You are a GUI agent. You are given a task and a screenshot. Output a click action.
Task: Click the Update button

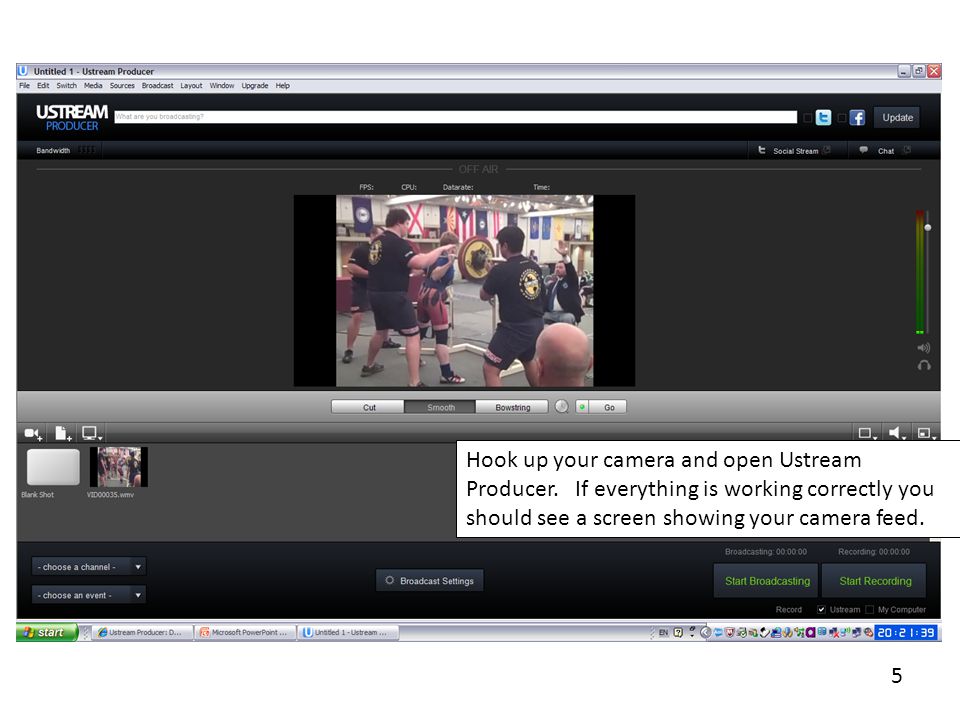(898, 118)
